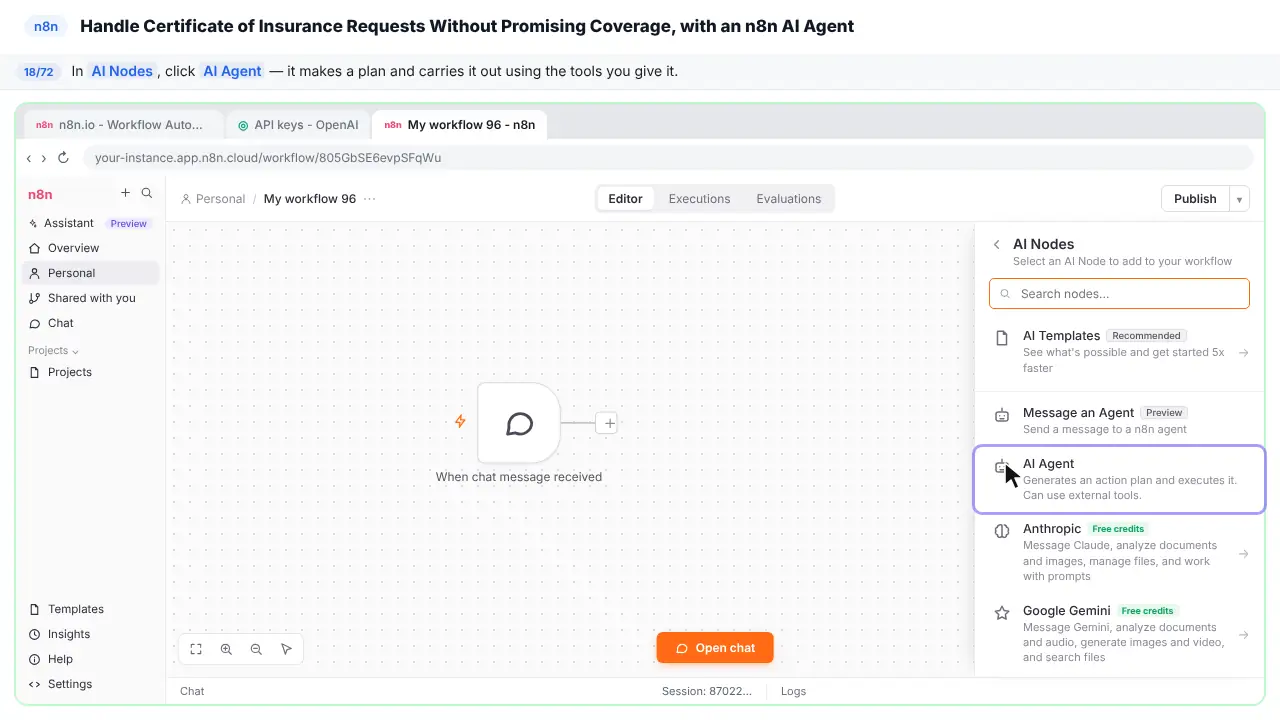Screen dimensions: 1280x720
Task: Reload the page with the refresh icon
Action: (63, 158)
